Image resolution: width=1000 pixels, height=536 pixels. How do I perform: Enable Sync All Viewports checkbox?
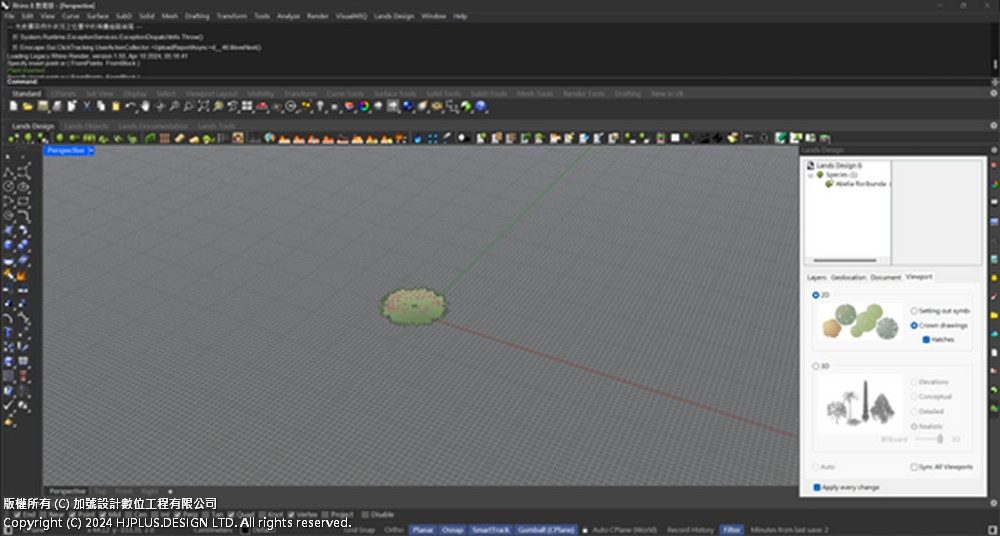(x=914, y=467)
